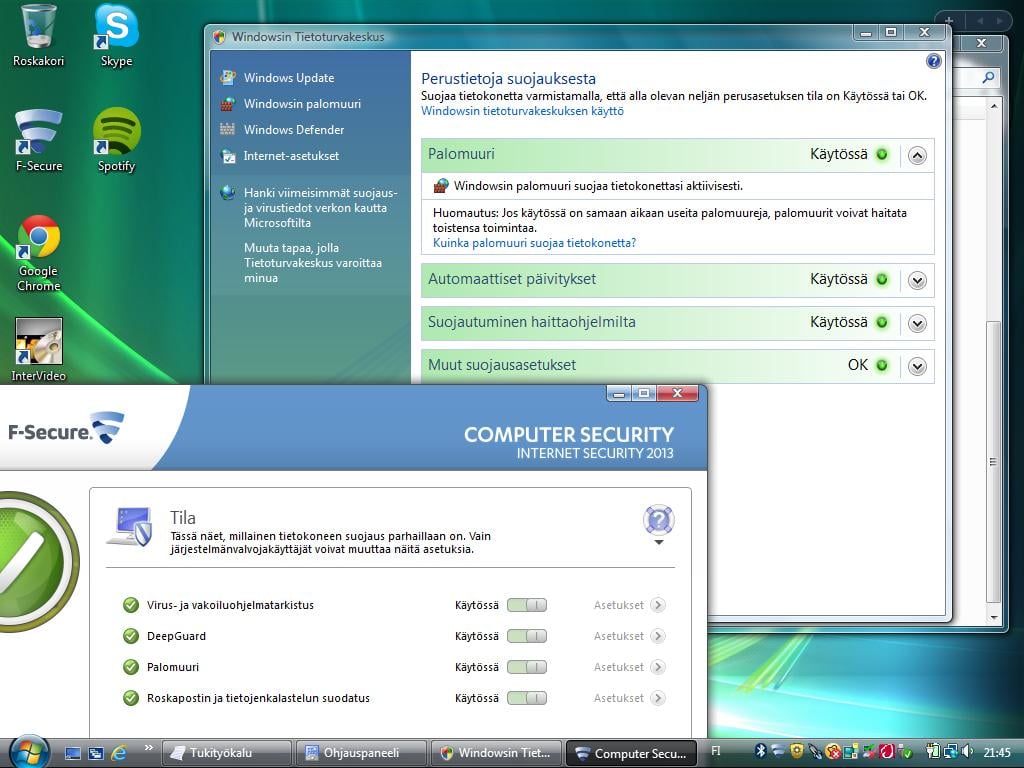Toggle the F-Secure Palomuuri switch
The width and height of the screenshot is (1024, 768).
527,667
